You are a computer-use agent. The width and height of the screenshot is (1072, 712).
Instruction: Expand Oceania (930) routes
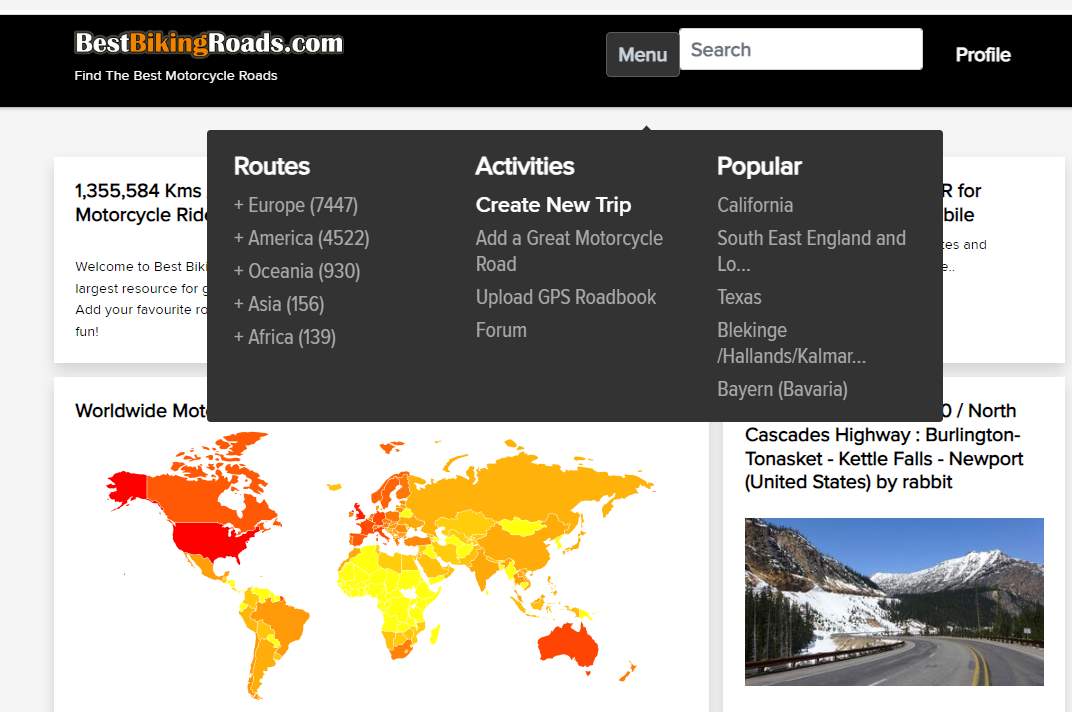297,271
